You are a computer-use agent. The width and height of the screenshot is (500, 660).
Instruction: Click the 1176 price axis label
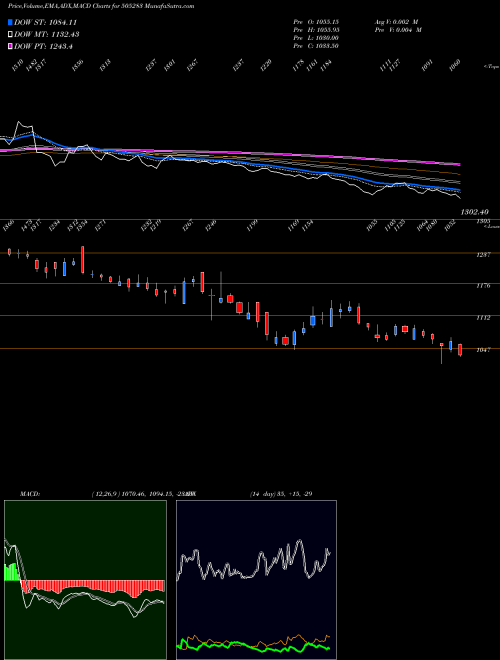tap(483, 285)
